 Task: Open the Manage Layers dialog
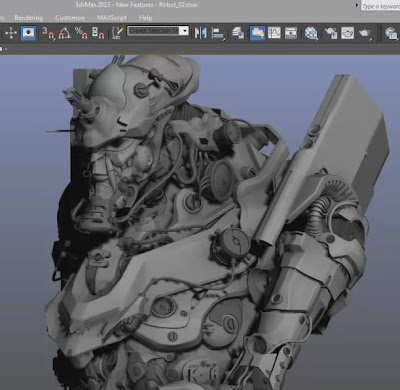(238, 33)
